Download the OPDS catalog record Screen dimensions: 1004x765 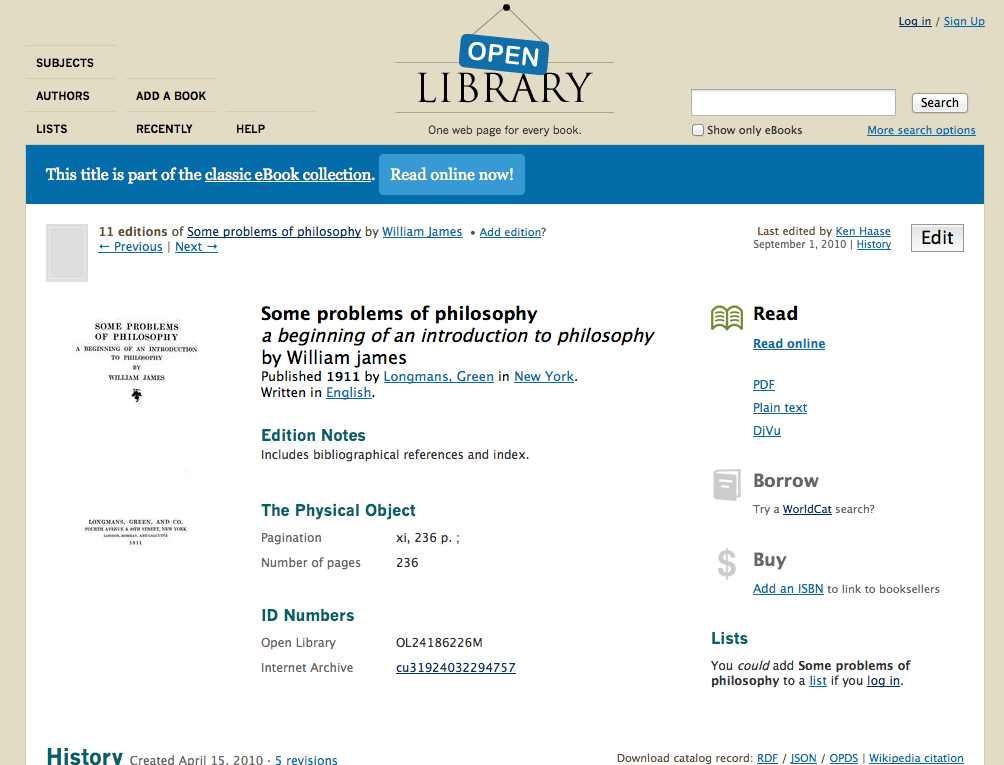coord(843,758)
